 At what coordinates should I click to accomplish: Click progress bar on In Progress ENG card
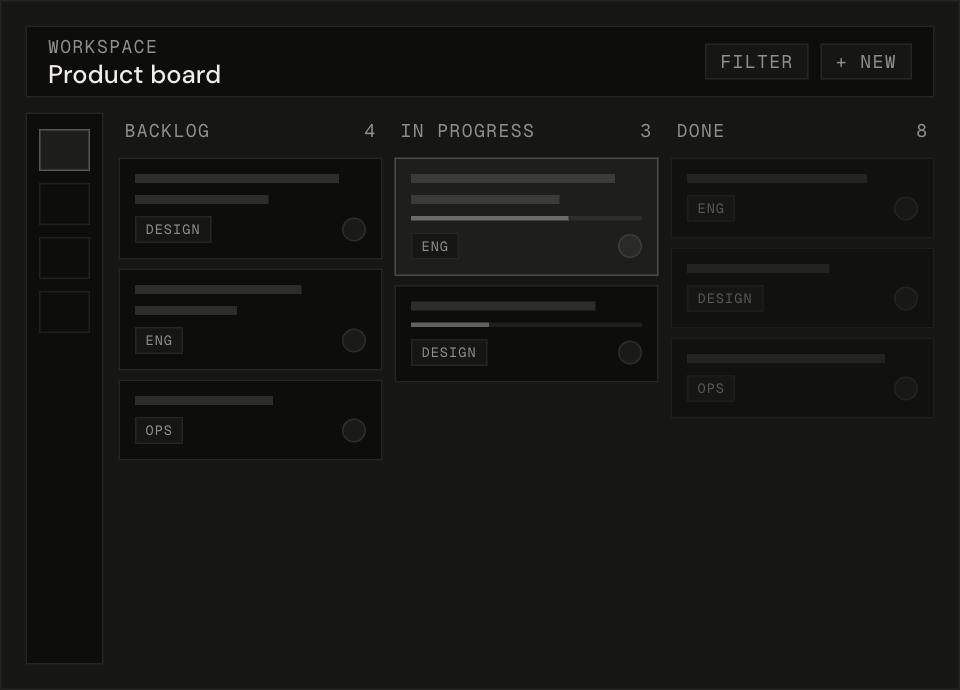pos(526,218)
